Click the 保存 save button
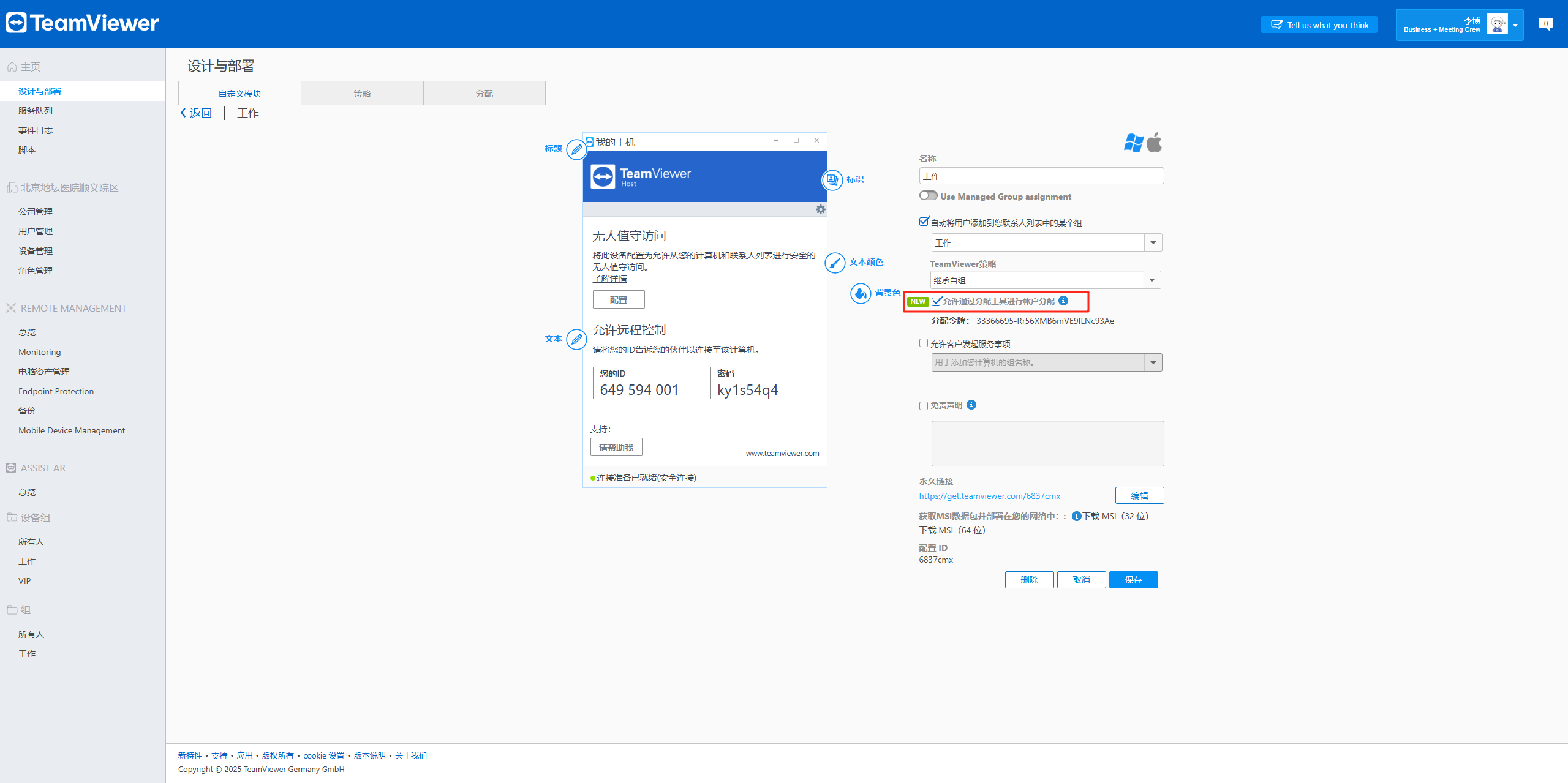This screenshot has height=783, width=1568. point(1133,580)
